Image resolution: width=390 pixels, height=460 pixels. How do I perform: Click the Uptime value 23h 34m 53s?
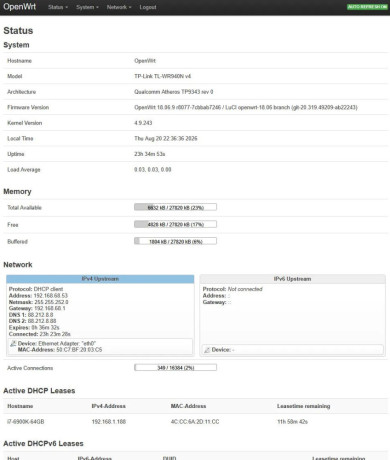[x=150, y=154]
